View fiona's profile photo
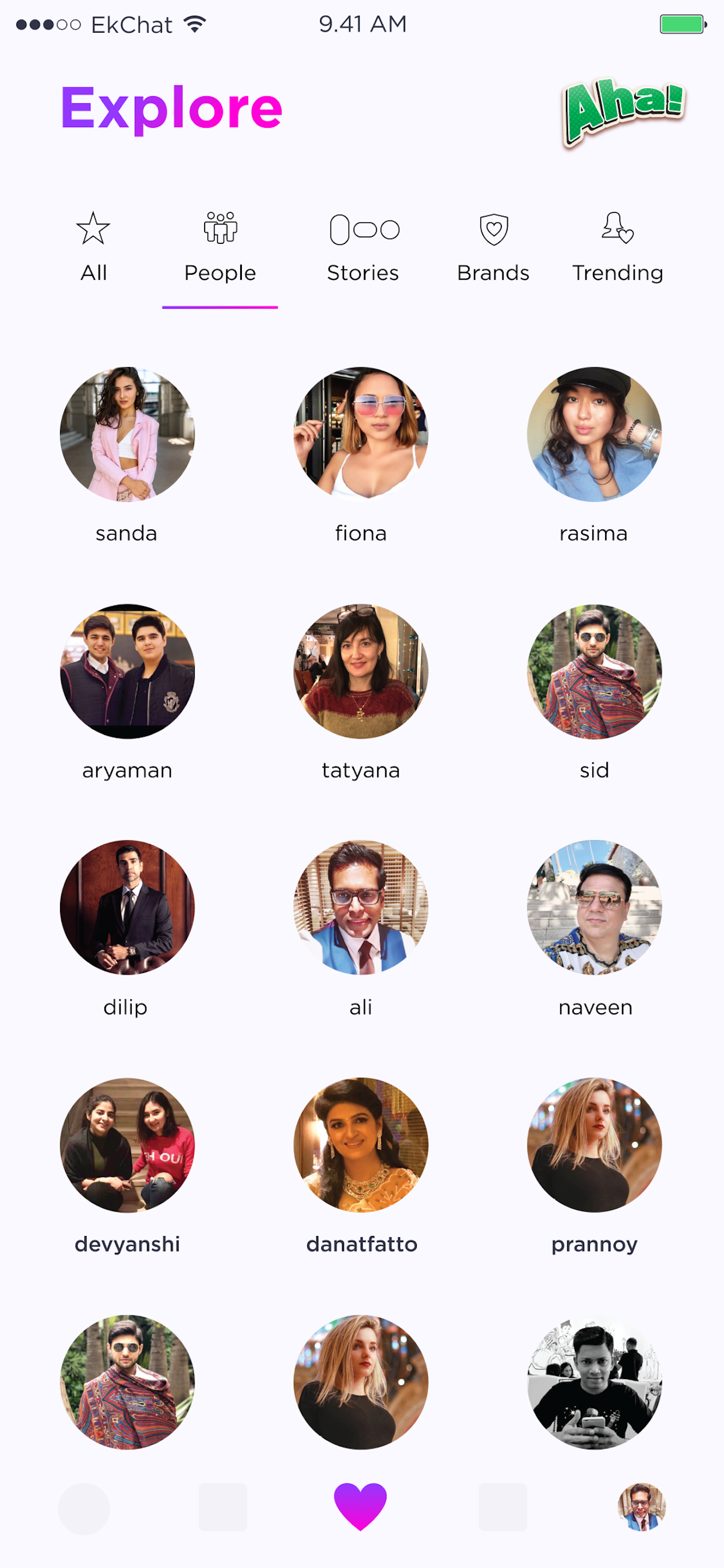Screen dimensions: 724x1568 click(361, 434)
